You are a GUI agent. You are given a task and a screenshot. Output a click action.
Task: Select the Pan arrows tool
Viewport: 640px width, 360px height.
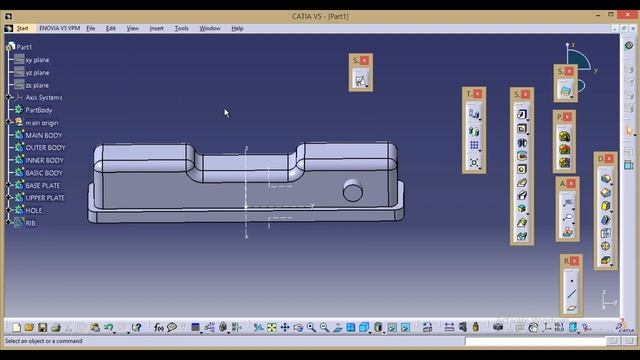285,327
